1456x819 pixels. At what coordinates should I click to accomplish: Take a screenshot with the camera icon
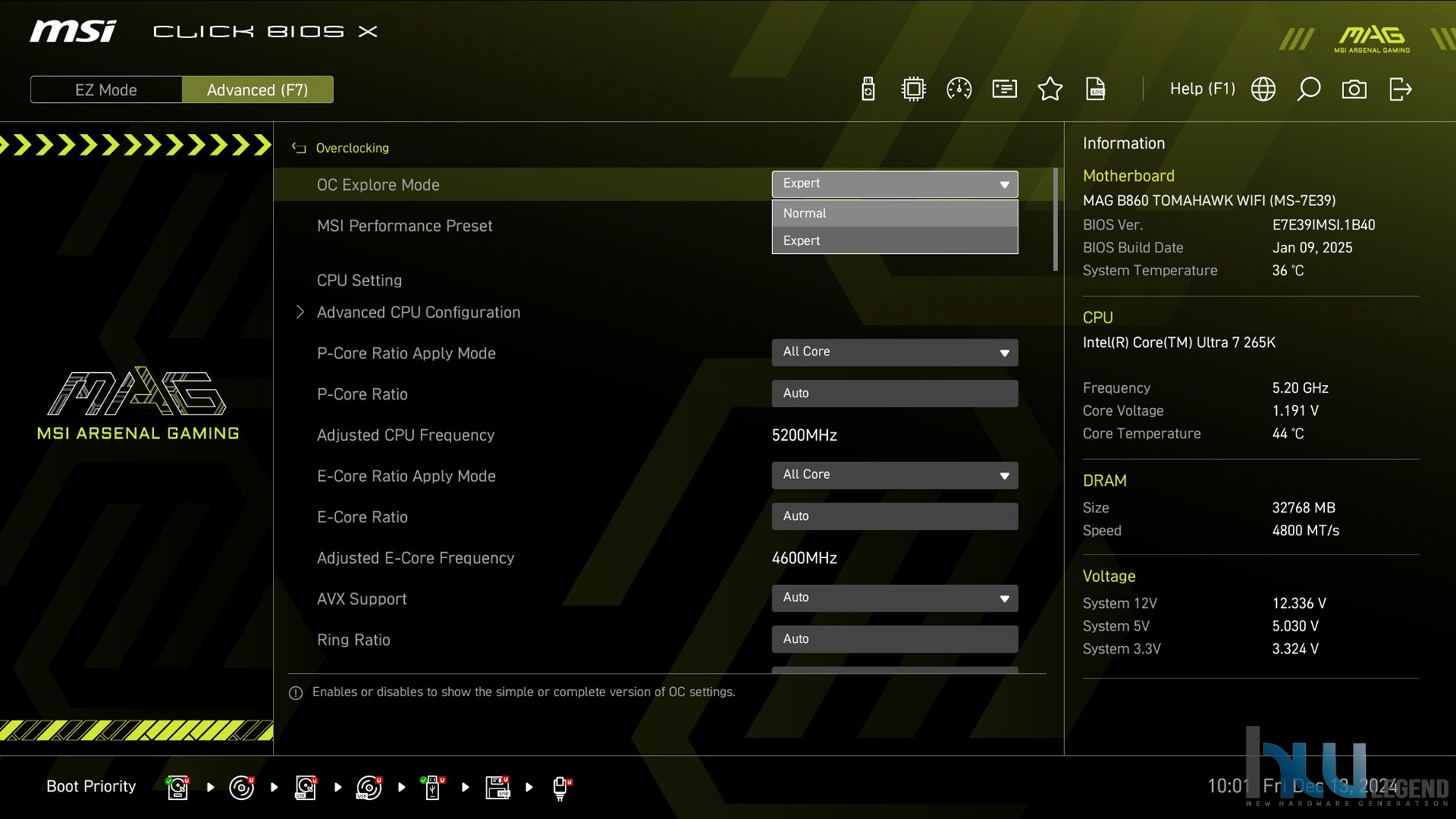coord(1354,89)
